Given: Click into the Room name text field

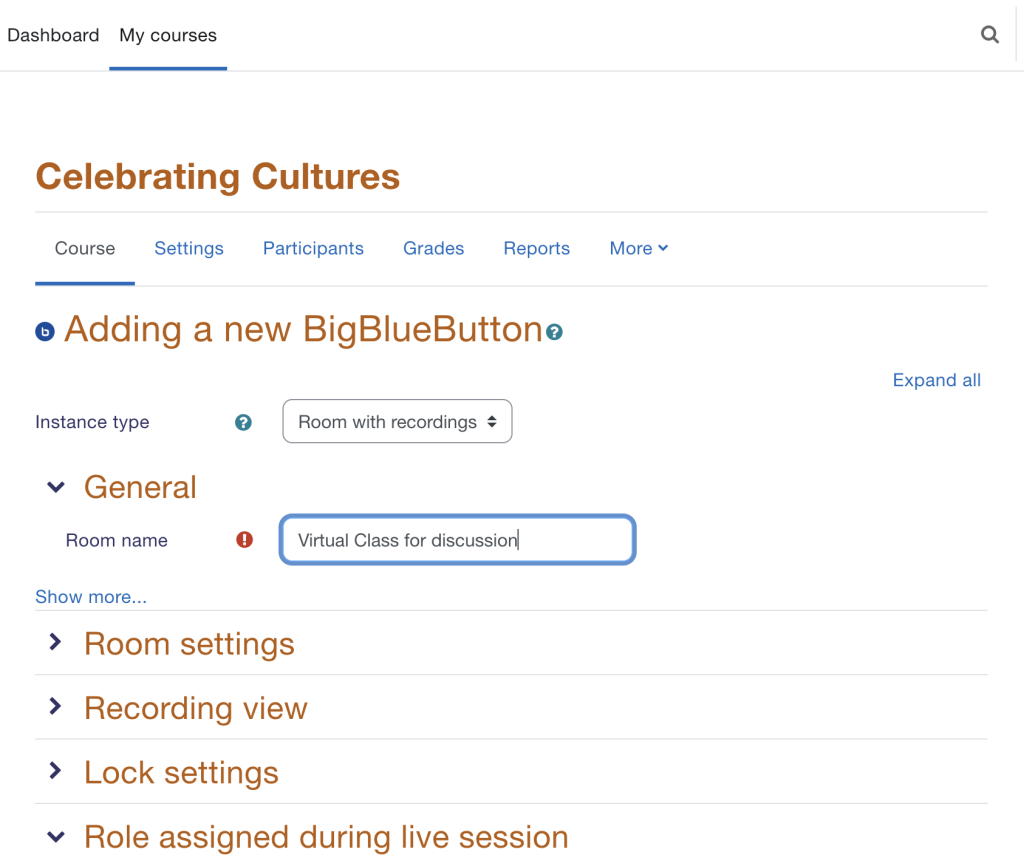Looking at the screenshot, I should tap(458, 540).
